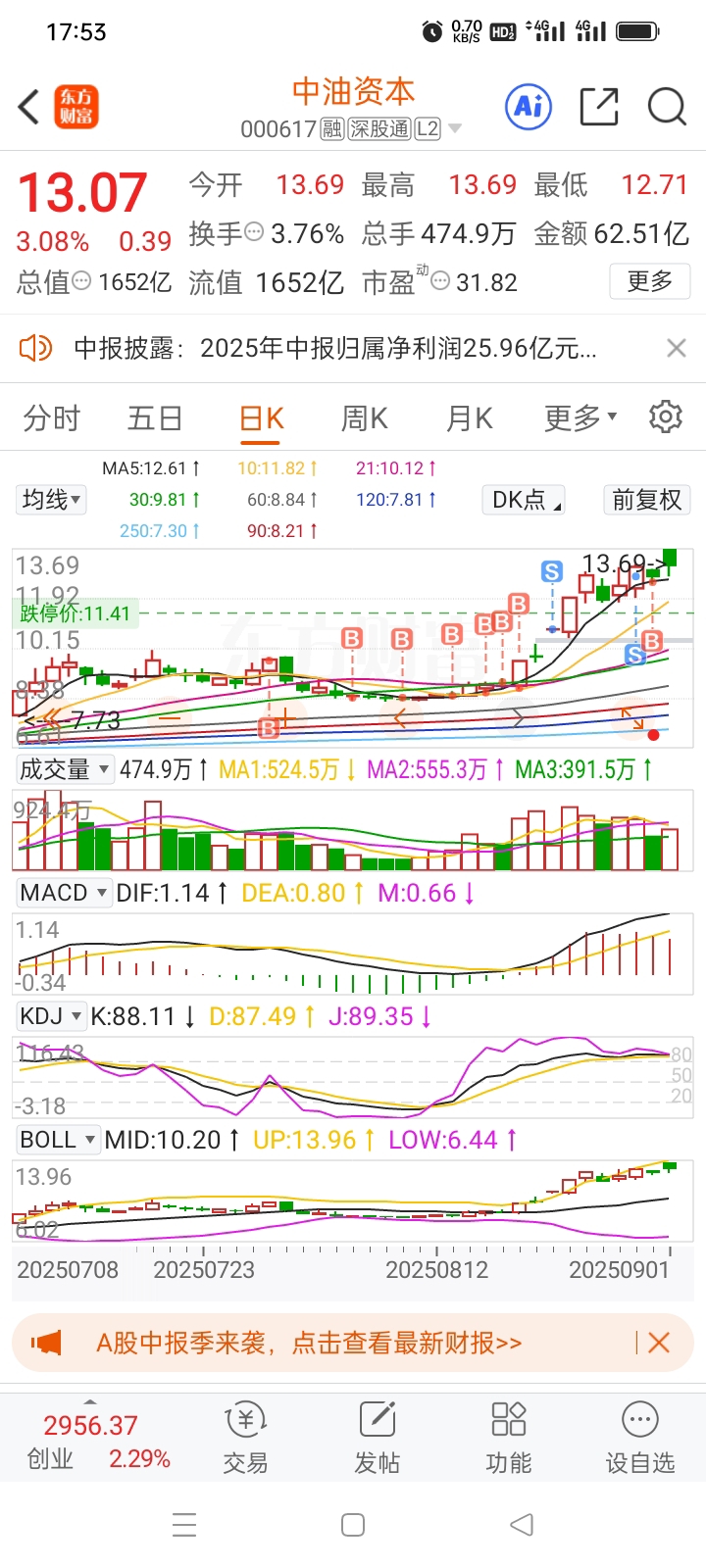
Task: Tap the MA5:12.61 value
Action: pyautogui.click(x=151, y=468)
